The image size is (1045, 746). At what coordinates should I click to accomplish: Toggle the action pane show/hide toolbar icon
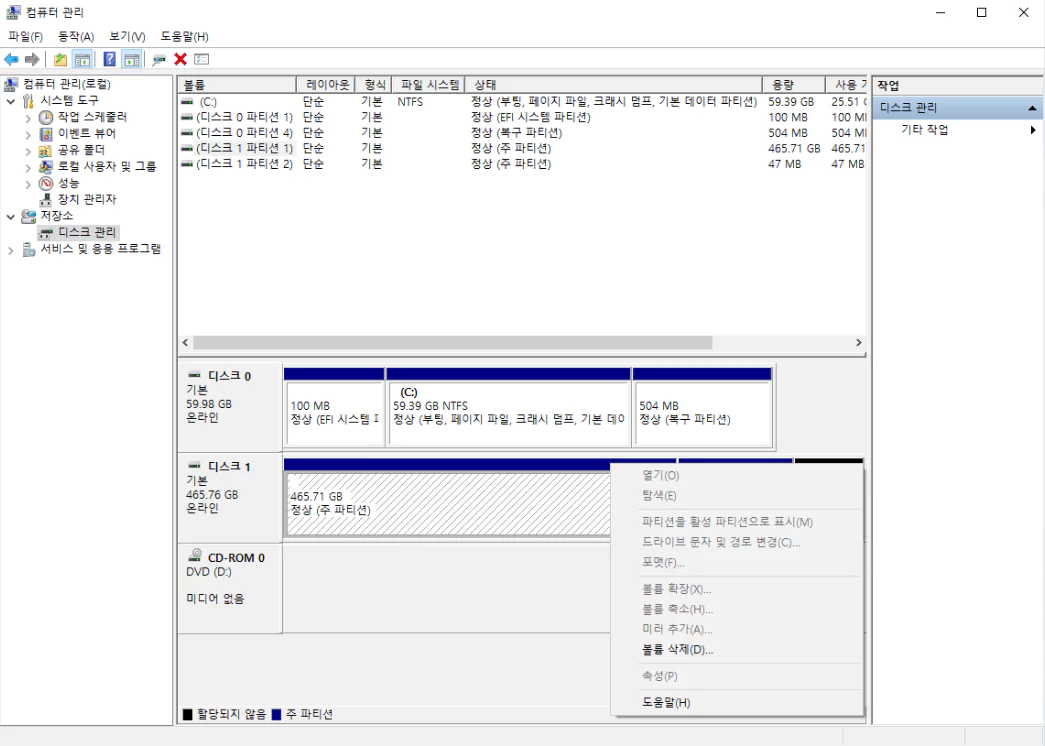pos(132,59)
